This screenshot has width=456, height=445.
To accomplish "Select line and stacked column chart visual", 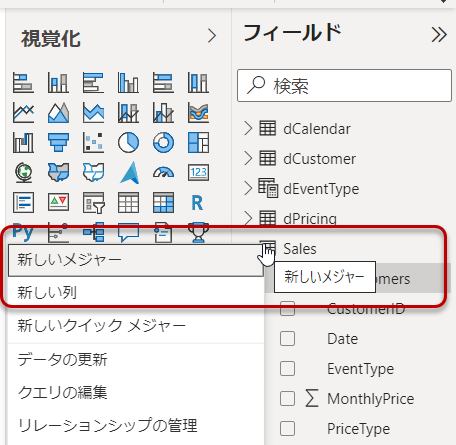I will point(128,113).
